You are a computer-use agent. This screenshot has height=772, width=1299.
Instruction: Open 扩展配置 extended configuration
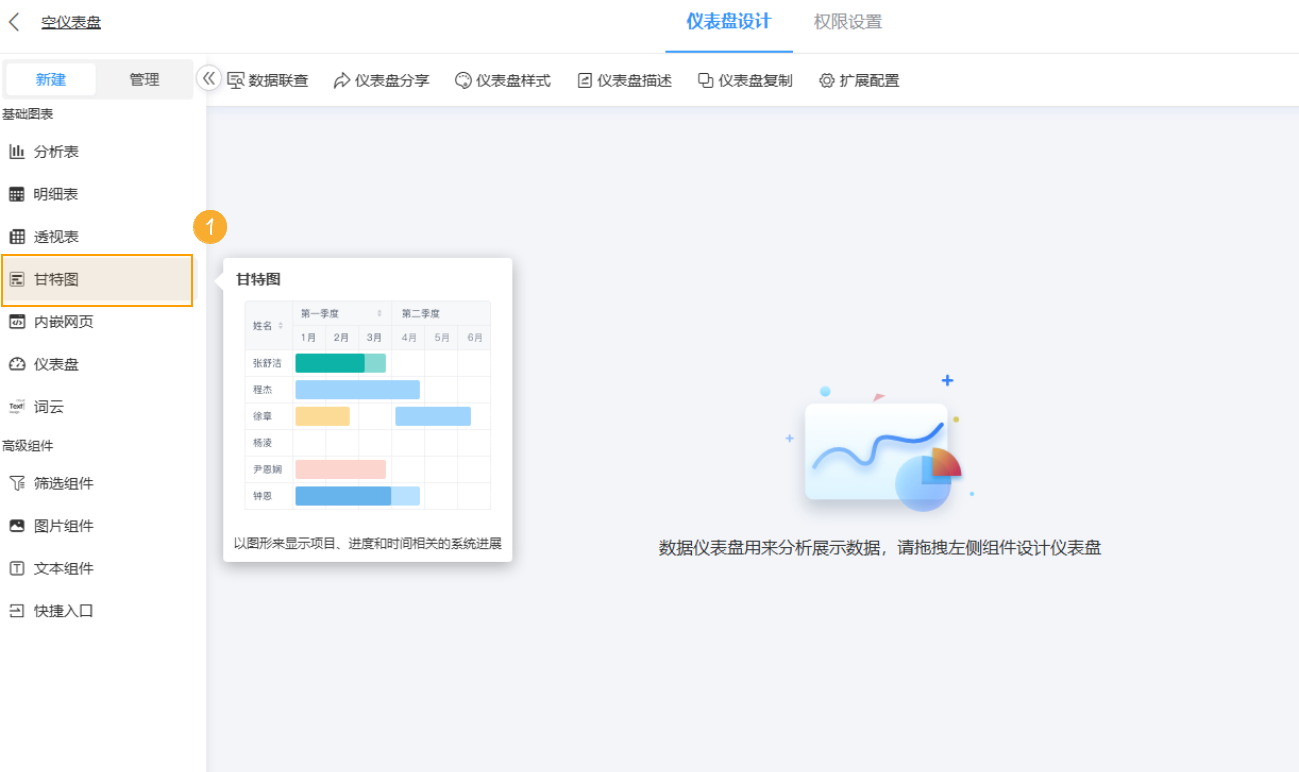[858, 80]
